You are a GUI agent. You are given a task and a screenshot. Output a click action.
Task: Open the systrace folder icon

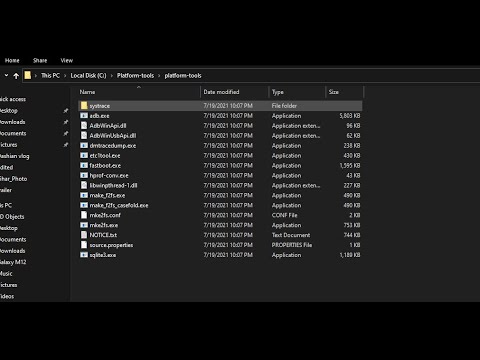[x=84, y=106]
